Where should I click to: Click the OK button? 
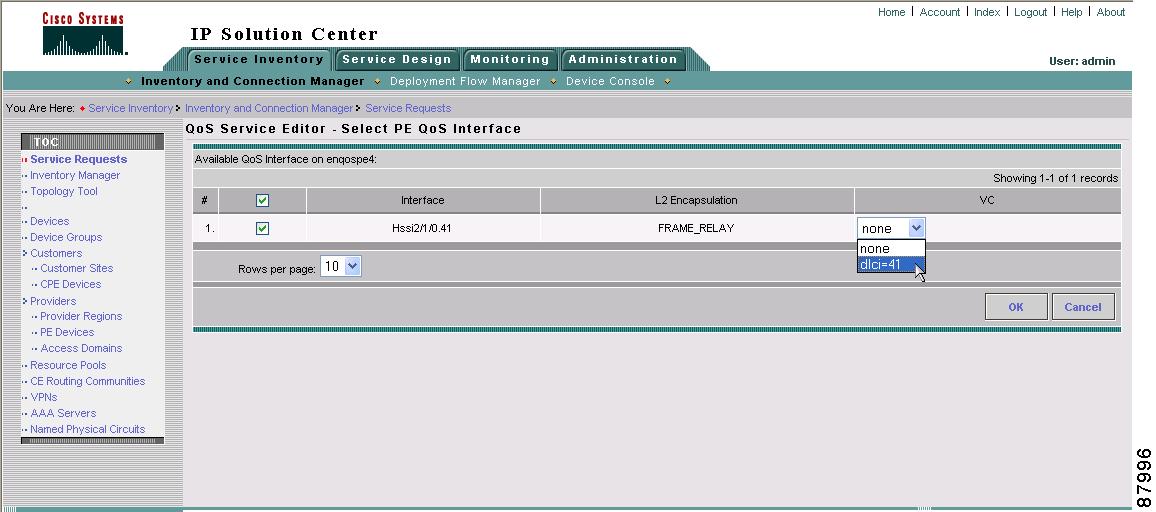1016,307
